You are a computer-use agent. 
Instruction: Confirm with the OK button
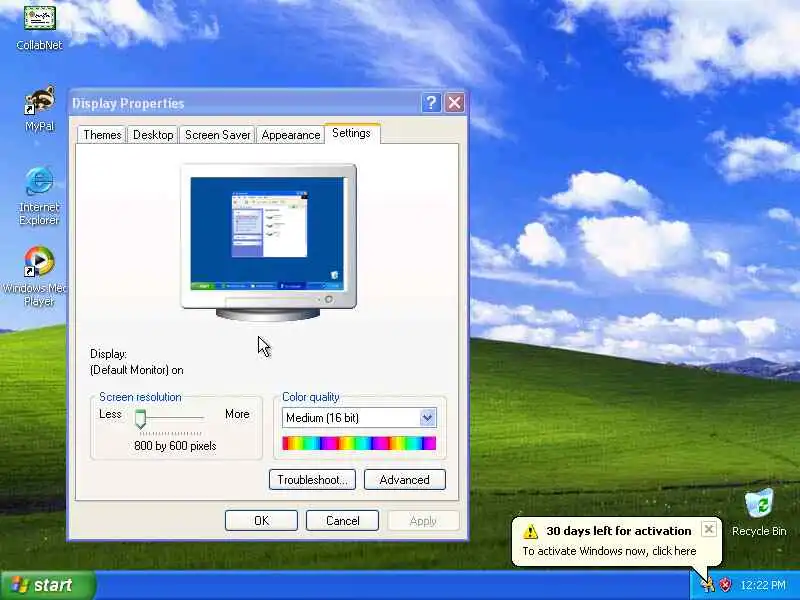261,520
